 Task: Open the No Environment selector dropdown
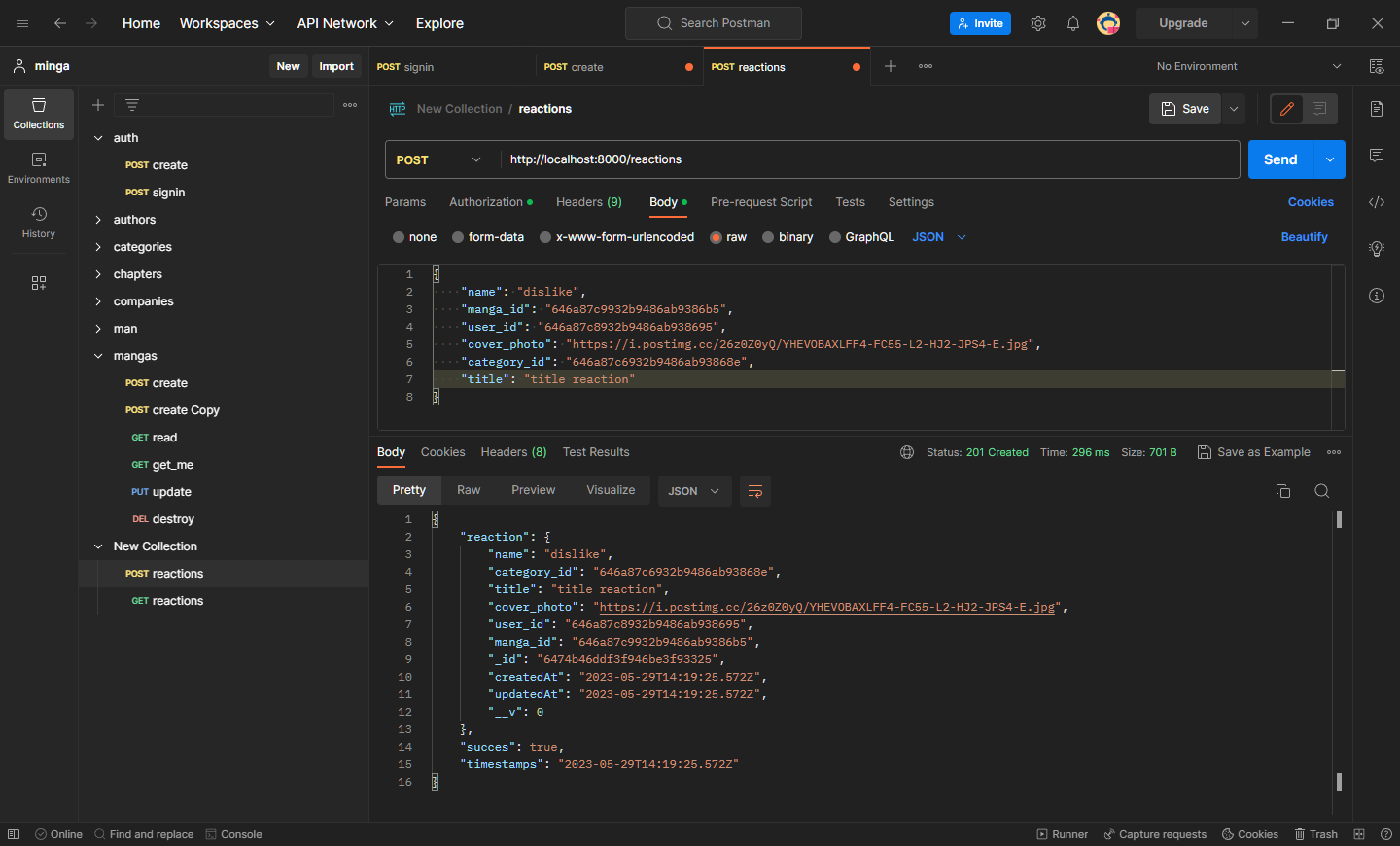pos(1248,66)
